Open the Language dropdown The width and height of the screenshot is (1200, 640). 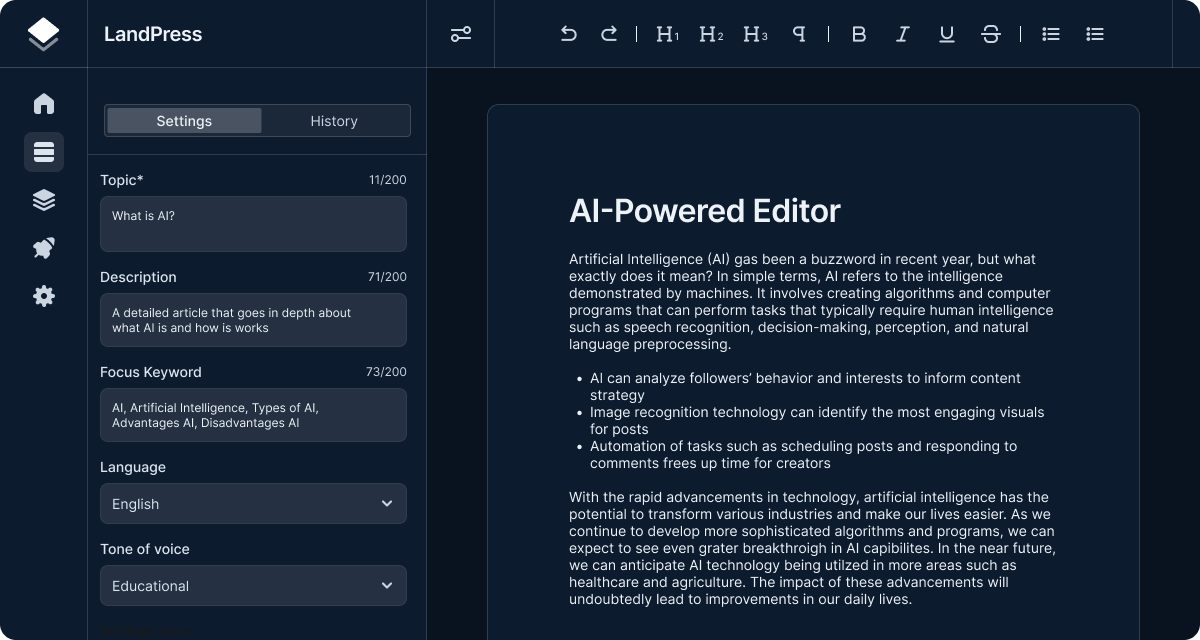tap(253, 504)
